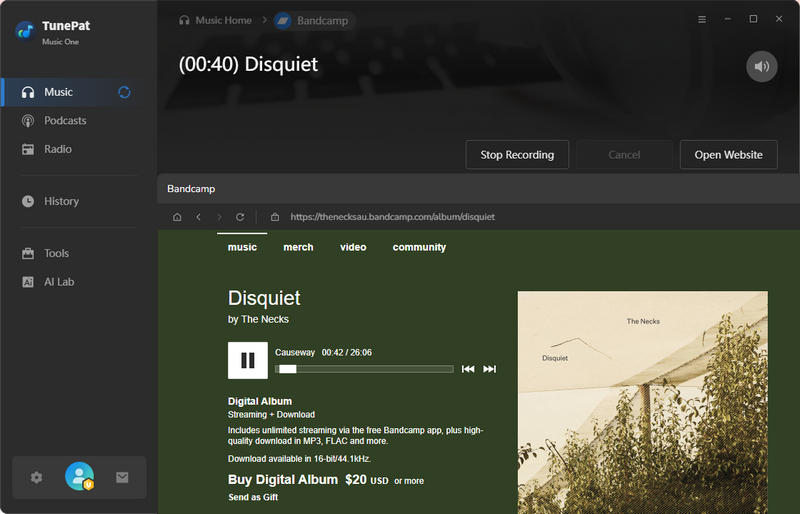Reload the Bandcamp page
The height and width of the screenshot is (514, 800).
pos(240,217)
